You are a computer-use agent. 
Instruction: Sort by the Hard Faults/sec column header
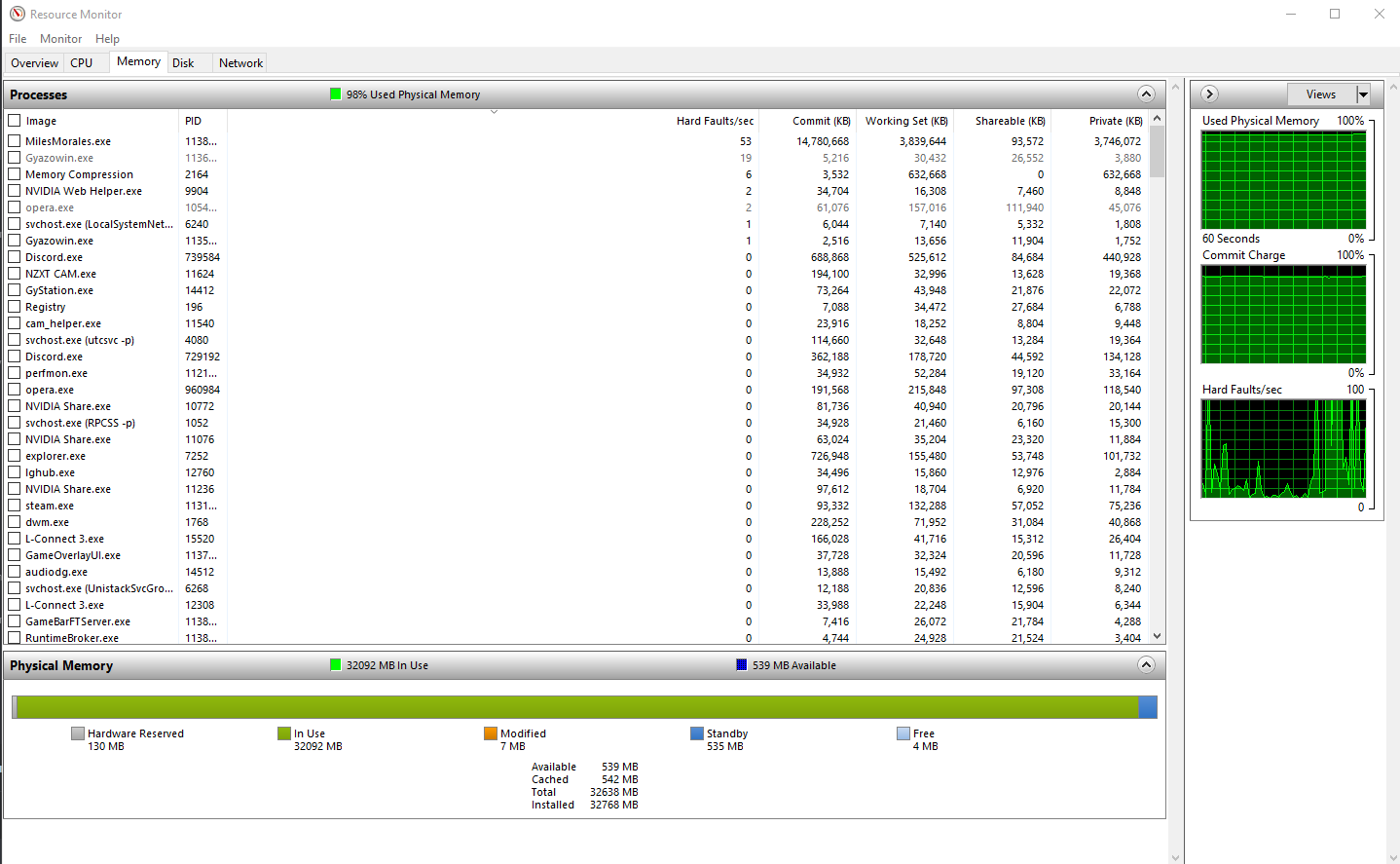click(715, 120)
